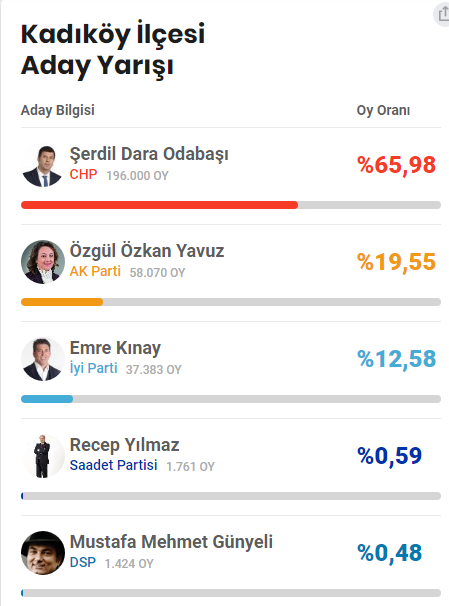The image size is (449, 606).
Task: Select the İyi Parti label
Action: click(94, 368)
